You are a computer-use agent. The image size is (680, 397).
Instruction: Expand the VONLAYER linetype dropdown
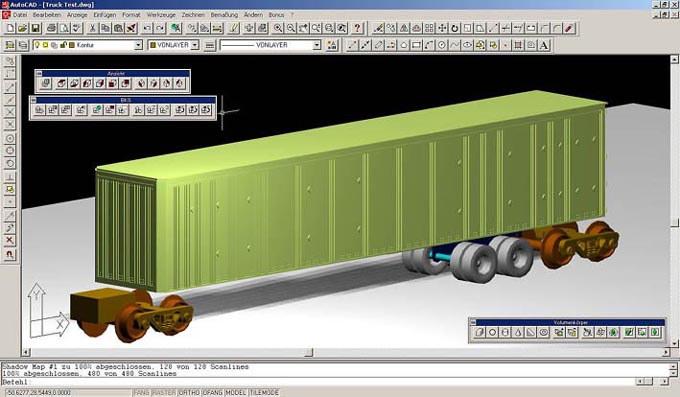pos(317,45)
